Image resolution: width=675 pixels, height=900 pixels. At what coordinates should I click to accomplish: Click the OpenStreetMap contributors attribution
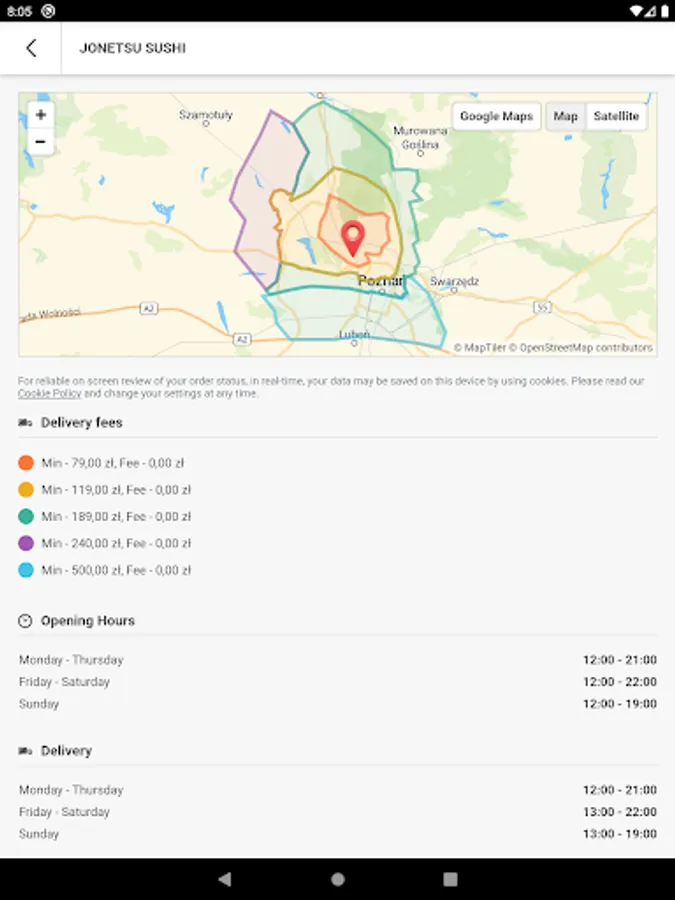coord(581,348)
